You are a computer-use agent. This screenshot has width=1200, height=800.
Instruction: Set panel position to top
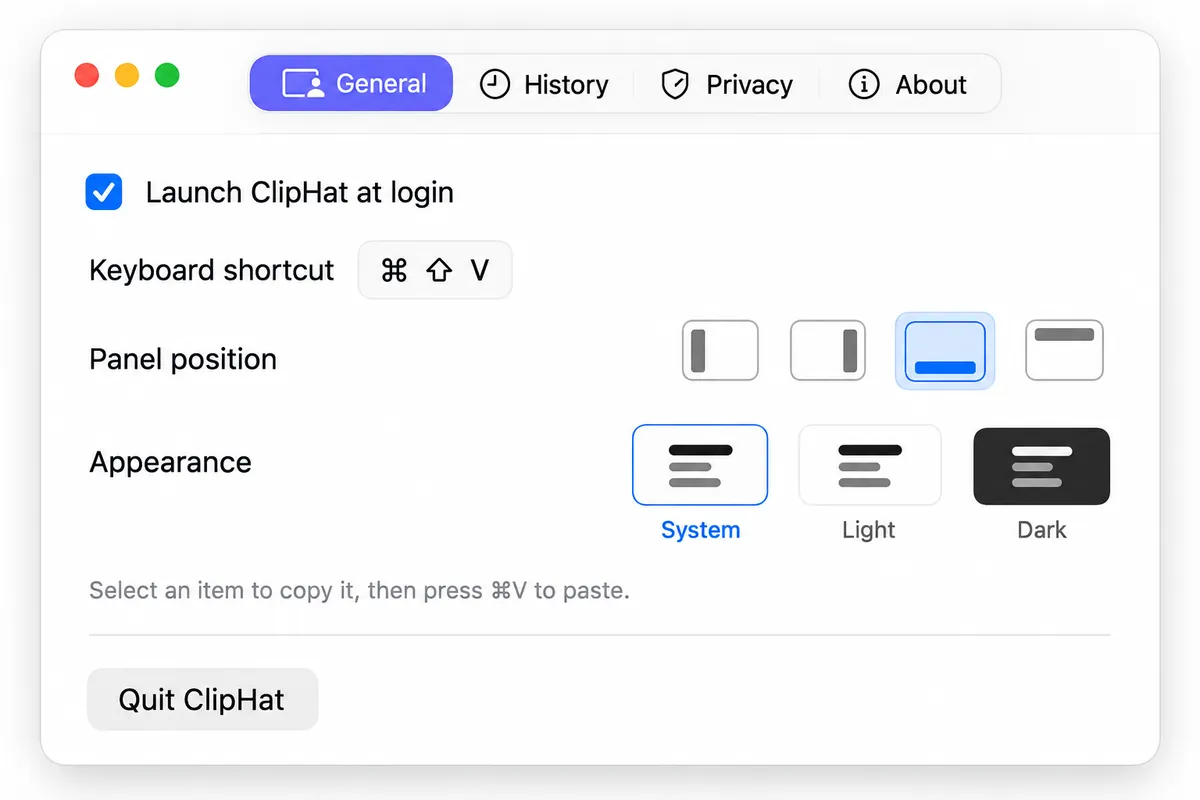point(1065,350)
